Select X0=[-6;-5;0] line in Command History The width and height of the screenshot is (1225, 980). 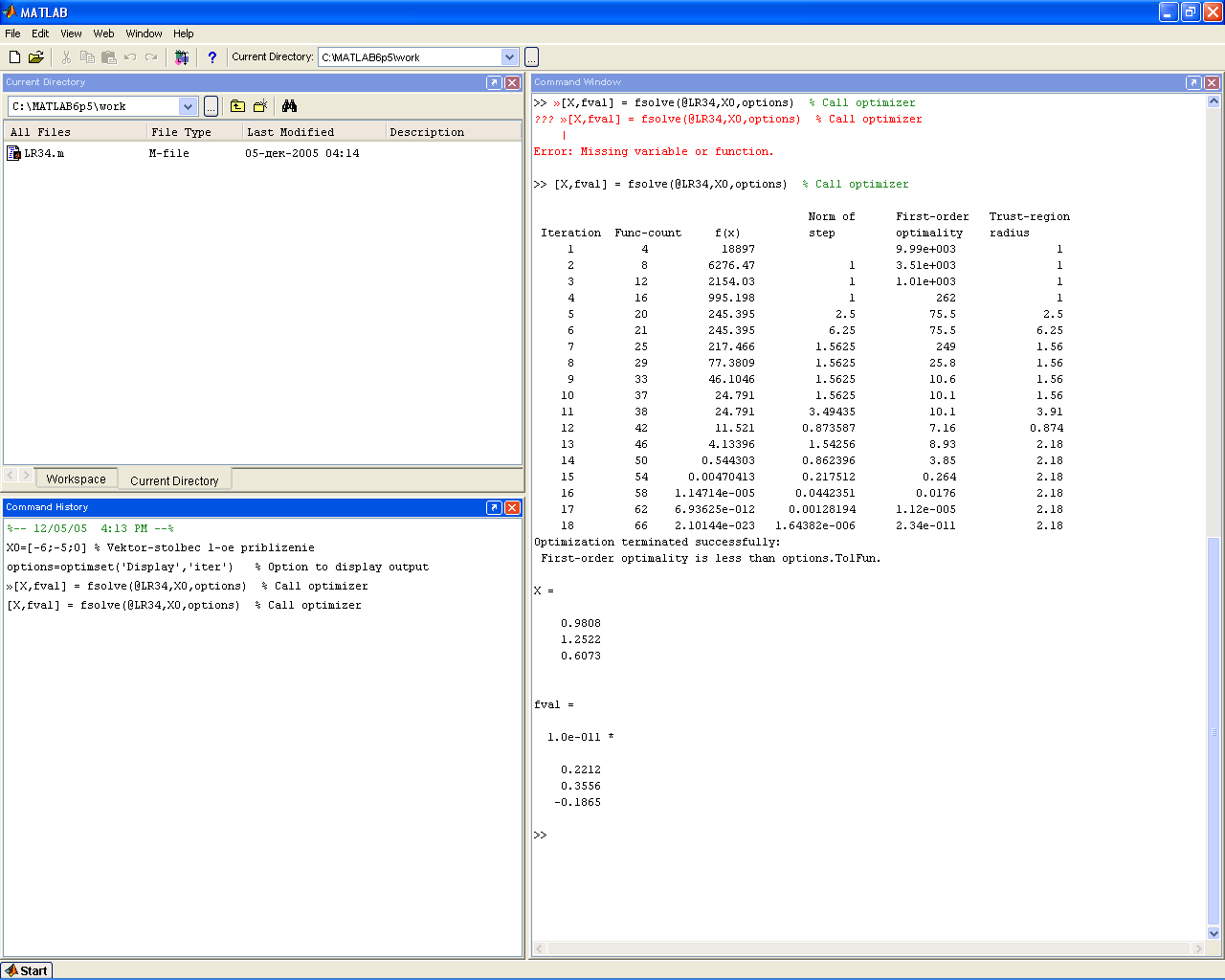(161, 547)
